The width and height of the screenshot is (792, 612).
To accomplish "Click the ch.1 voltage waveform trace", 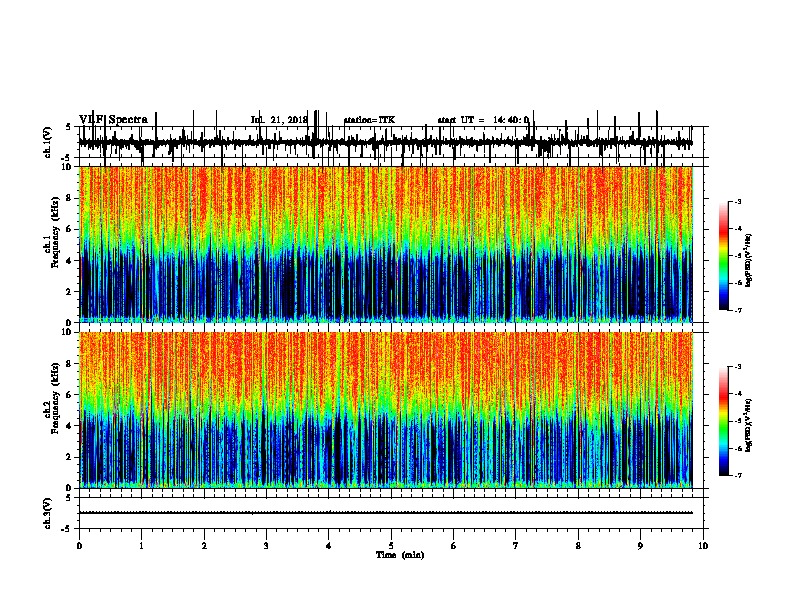I will coord(385,143).
